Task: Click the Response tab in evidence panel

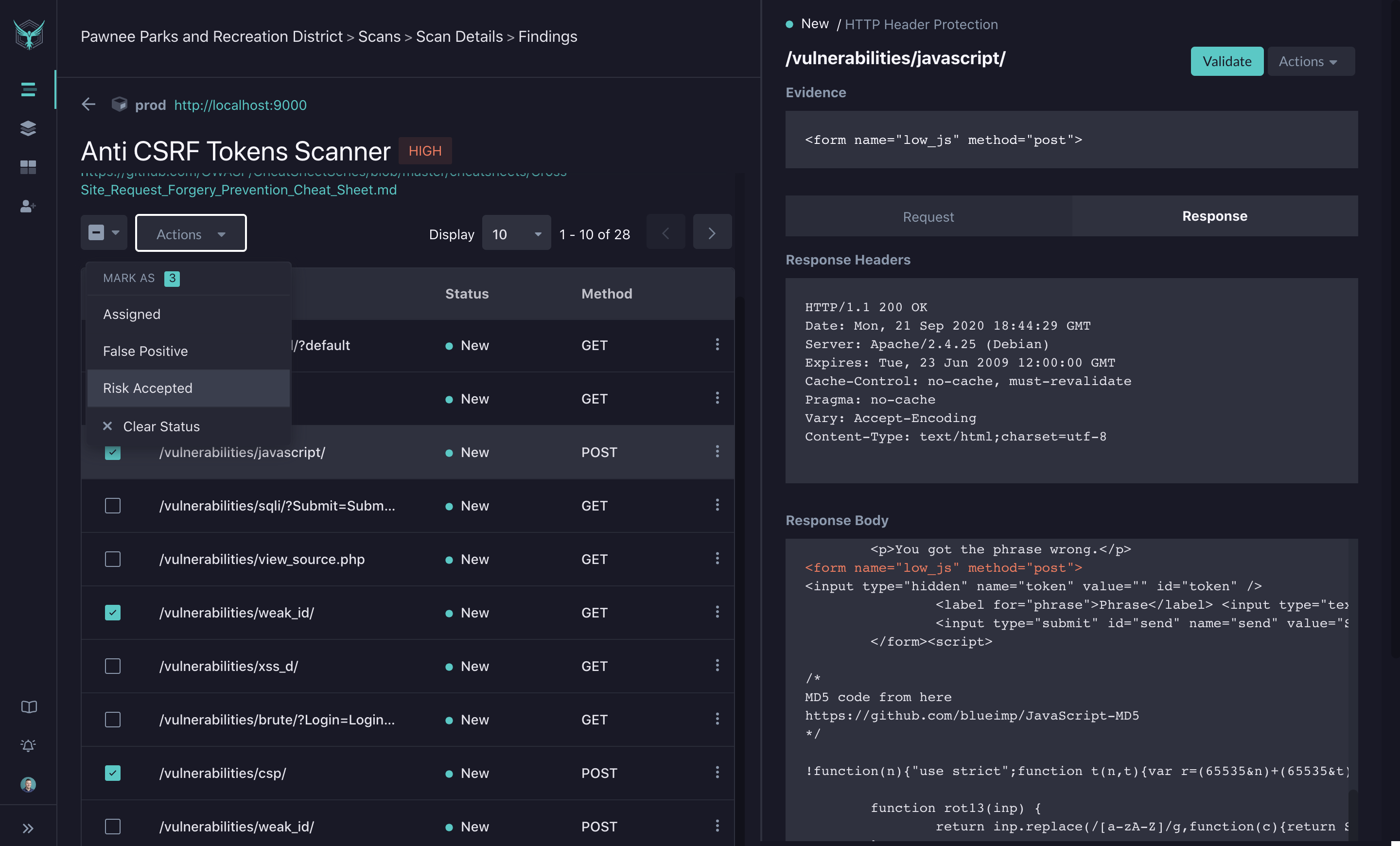Action: 1213,216
